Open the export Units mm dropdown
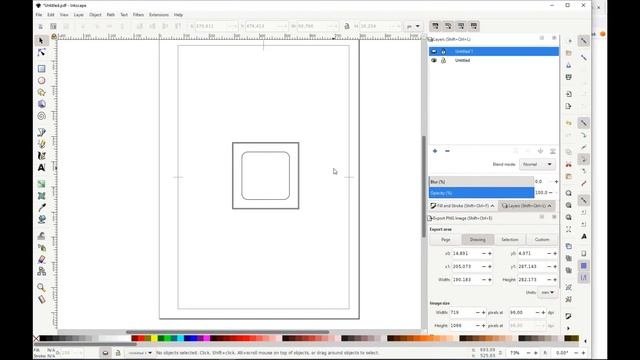Screen dimensions: 640x360 click(x=547, y=292)
